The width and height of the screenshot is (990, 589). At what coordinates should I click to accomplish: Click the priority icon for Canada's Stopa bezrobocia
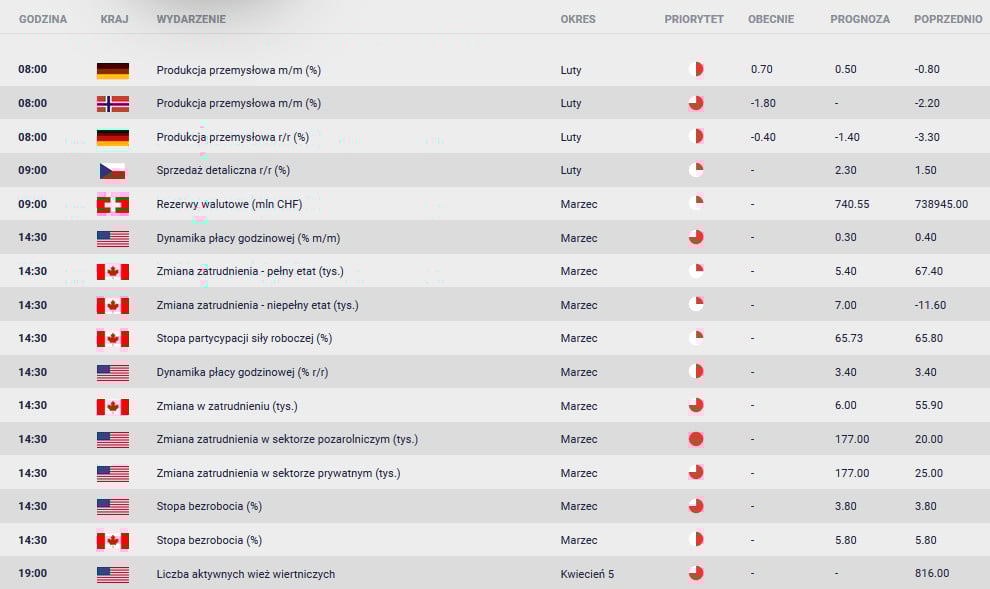pyautogui.click(x=696, y=540)
